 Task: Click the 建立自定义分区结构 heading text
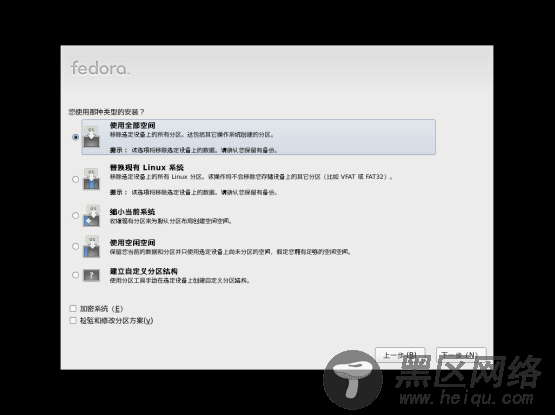click(144, 271)
